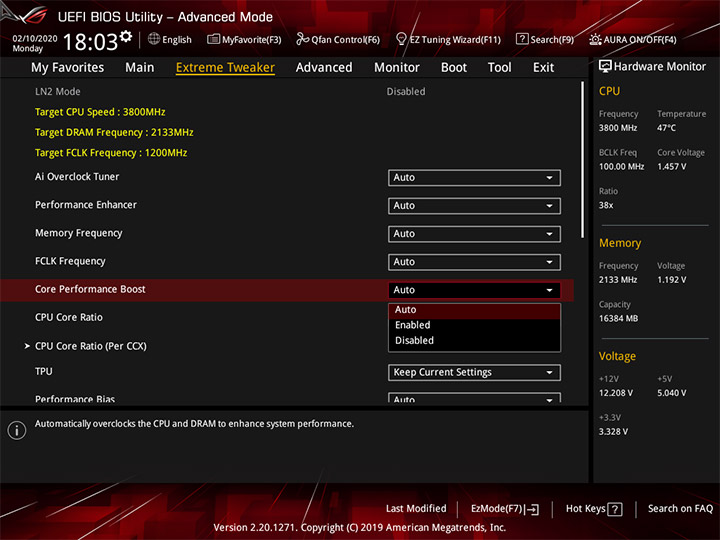
Task: Collapse the Core Performance Boost dropdown
Action: (474, 290)
